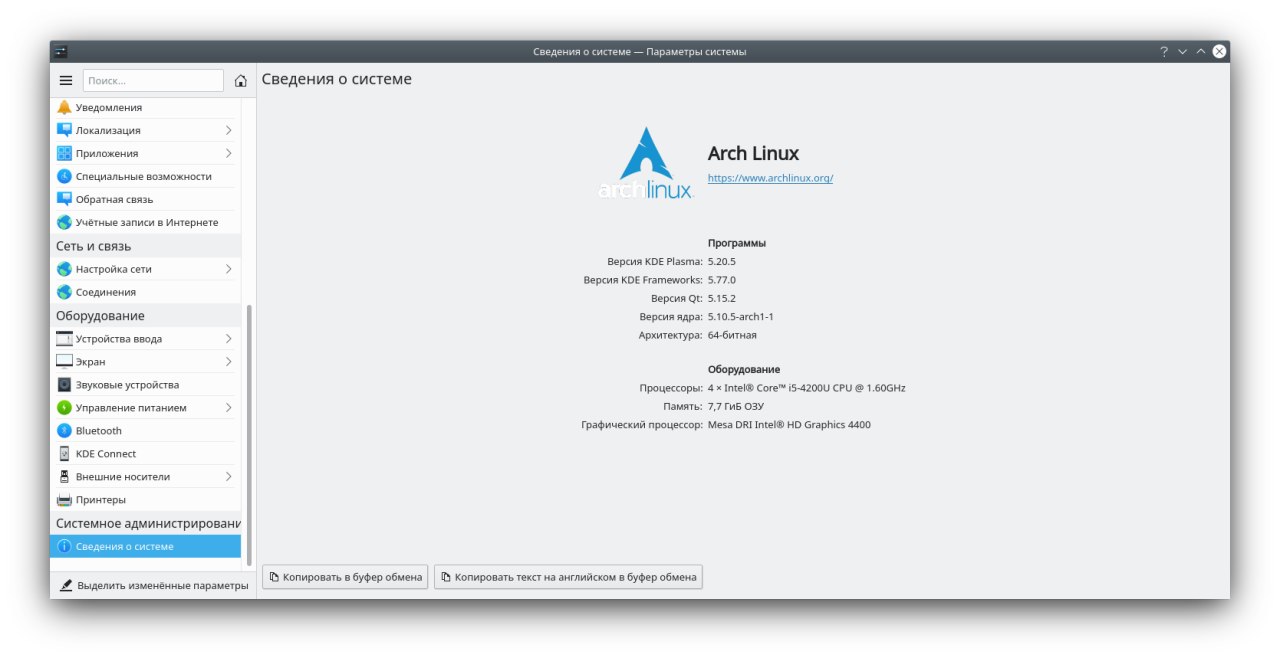
Task: Click the Arch Linux logo
Action: (x=645, y=163)
